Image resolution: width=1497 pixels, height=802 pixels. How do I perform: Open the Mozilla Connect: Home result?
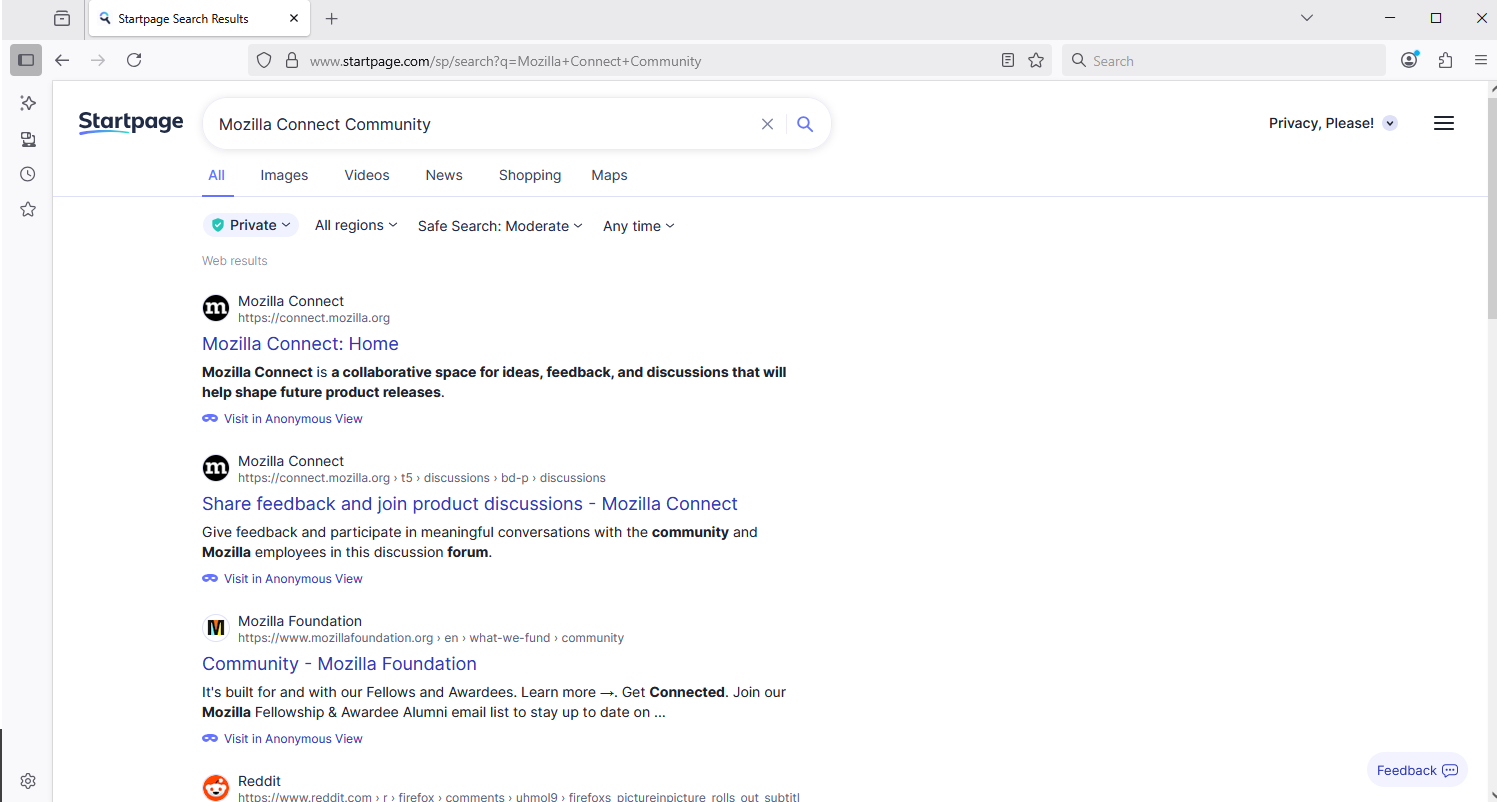pyautogui.click(x=300, y=344)
